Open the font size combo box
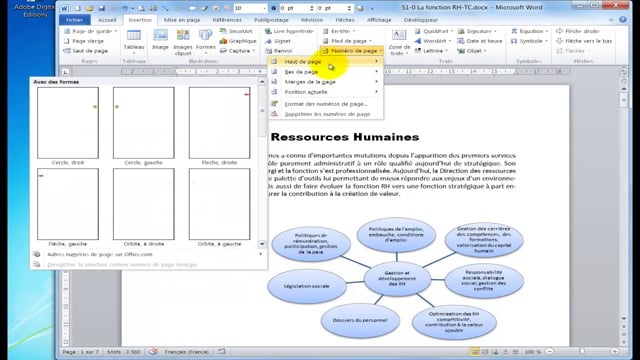 coord(250,8)
